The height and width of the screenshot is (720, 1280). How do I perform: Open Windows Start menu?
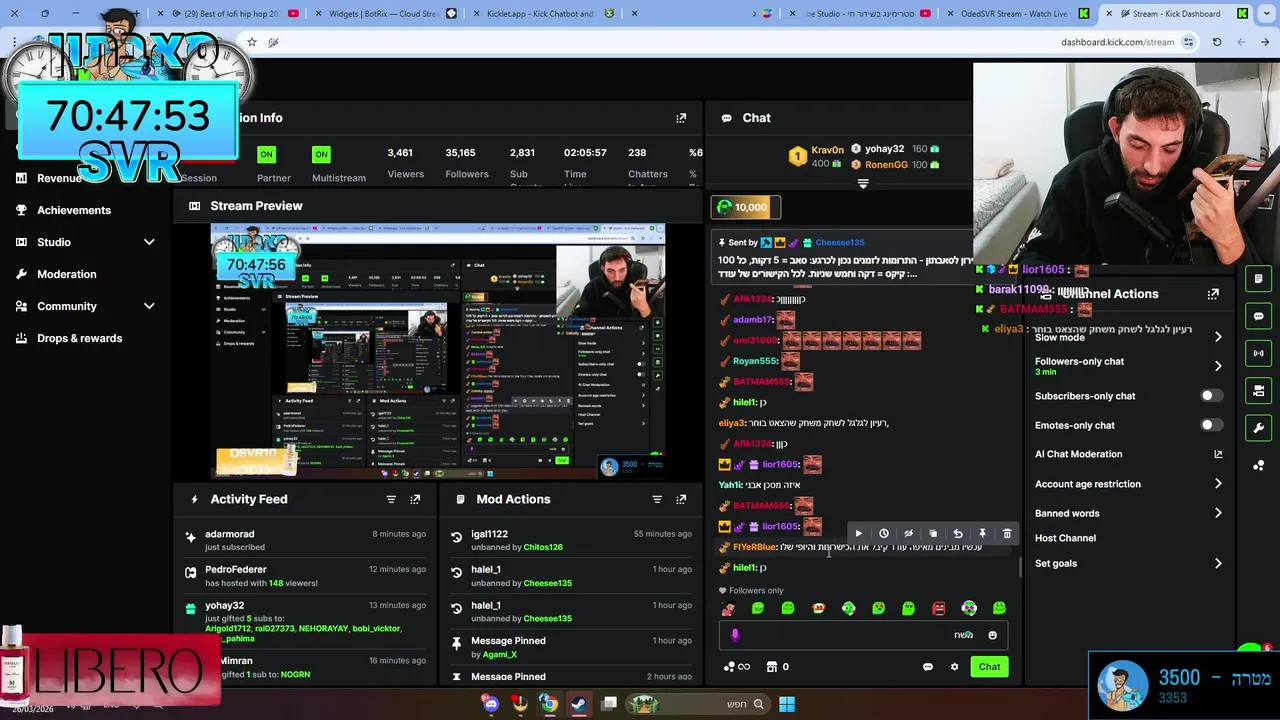coord(787,704)
